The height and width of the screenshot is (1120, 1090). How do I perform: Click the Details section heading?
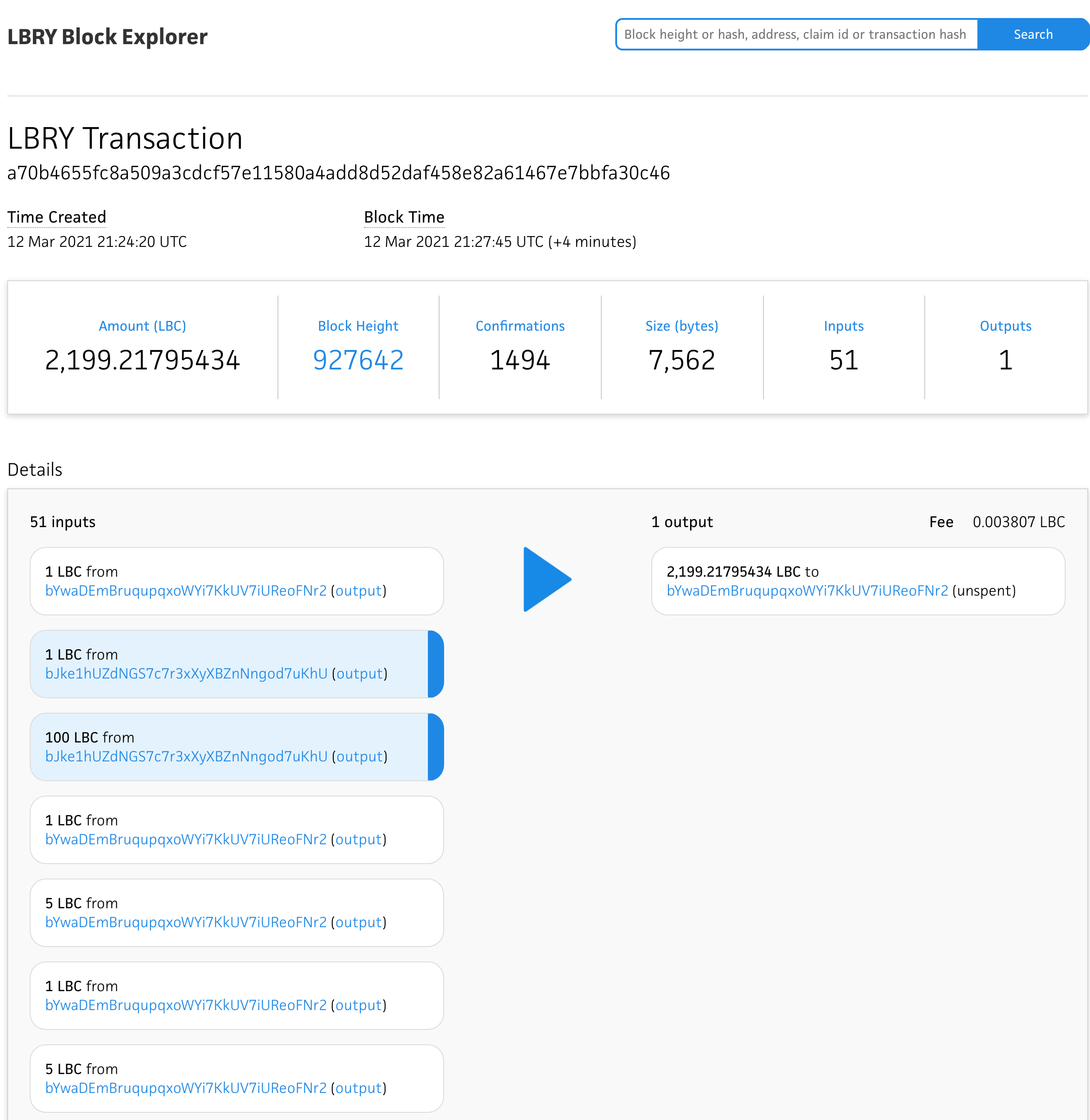click(35, 469)
